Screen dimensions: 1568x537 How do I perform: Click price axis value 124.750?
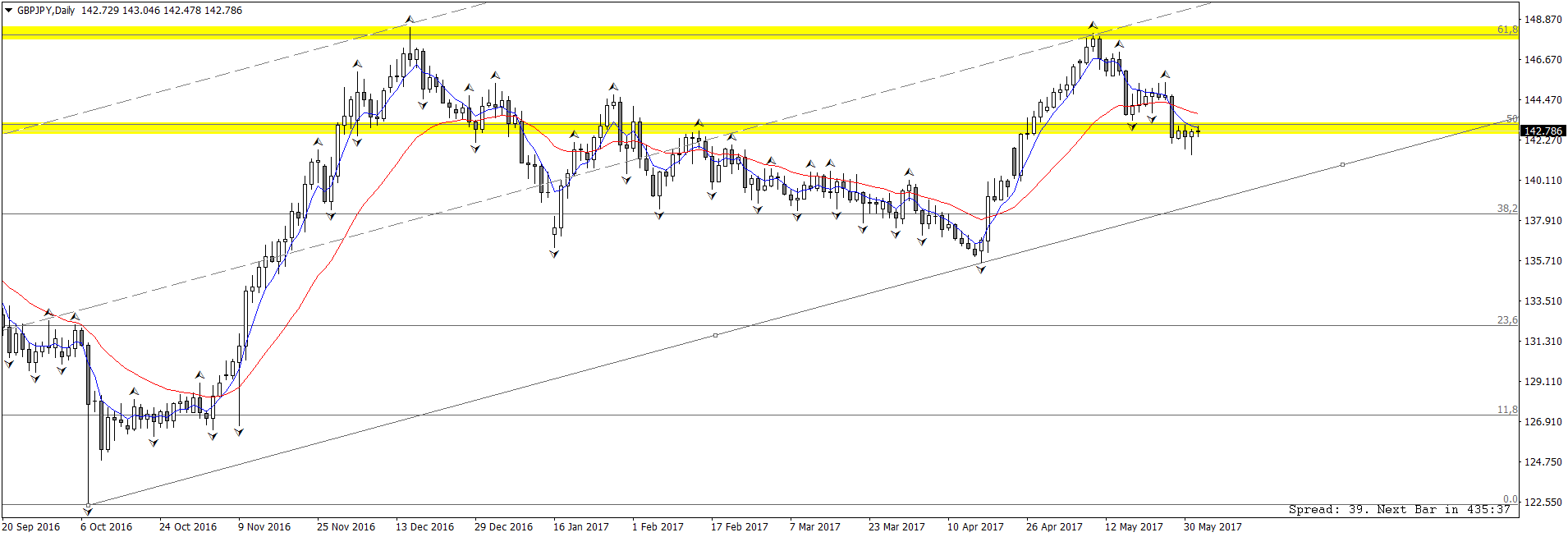[x=1543, y=462]
